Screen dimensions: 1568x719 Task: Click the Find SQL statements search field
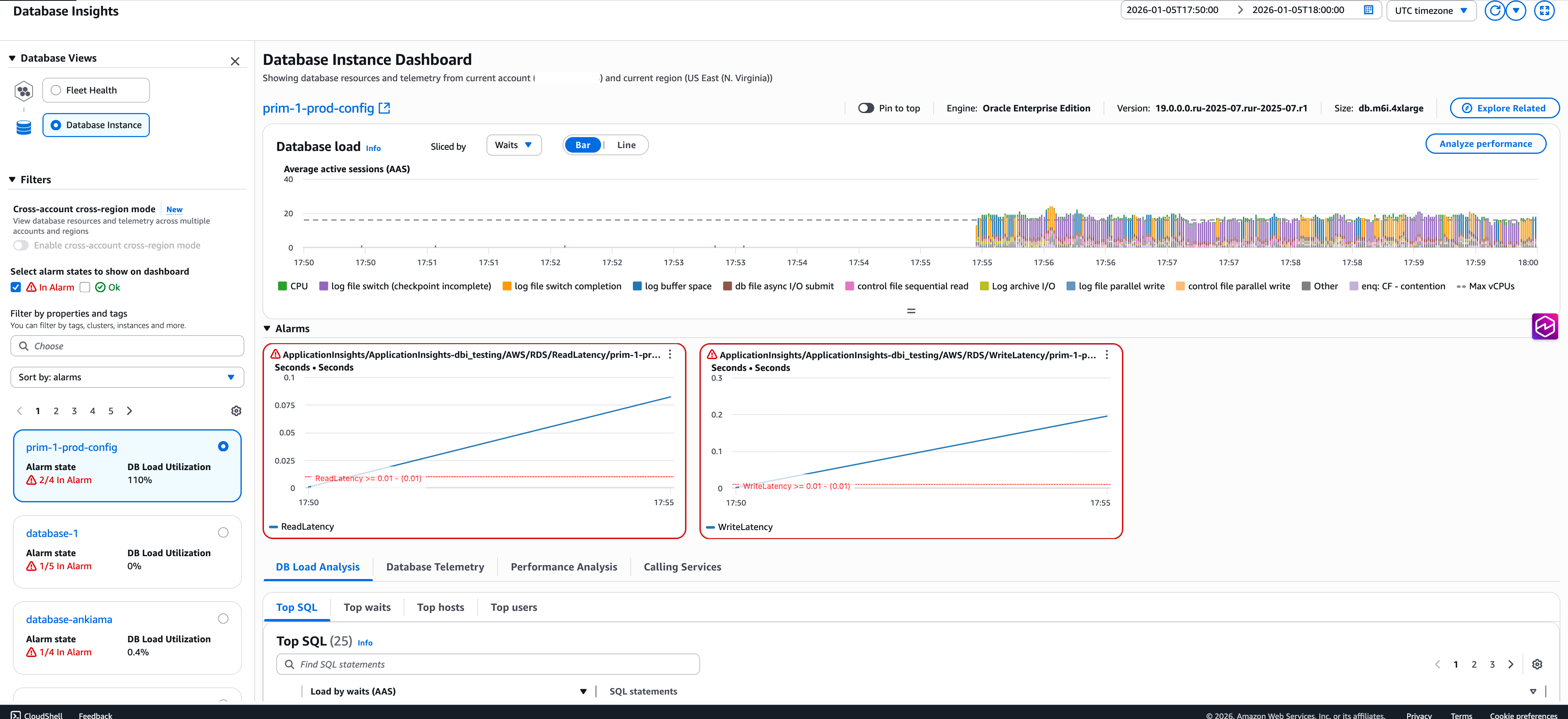pyautogui.click(x=488, y=664)
